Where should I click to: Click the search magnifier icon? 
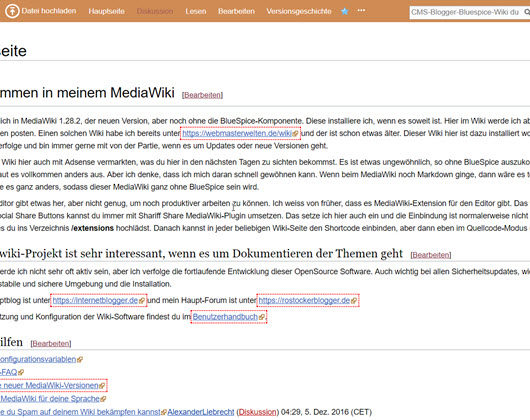tap(527, 13)
